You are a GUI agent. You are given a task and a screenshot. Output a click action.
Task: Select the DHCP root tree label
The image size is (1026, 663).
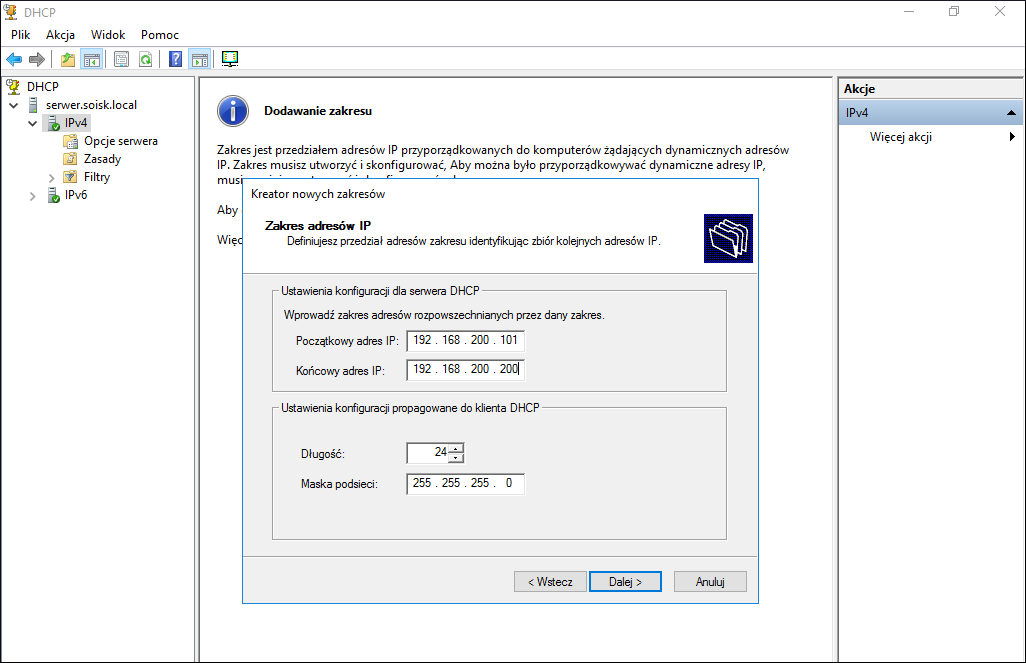point(43,86)
